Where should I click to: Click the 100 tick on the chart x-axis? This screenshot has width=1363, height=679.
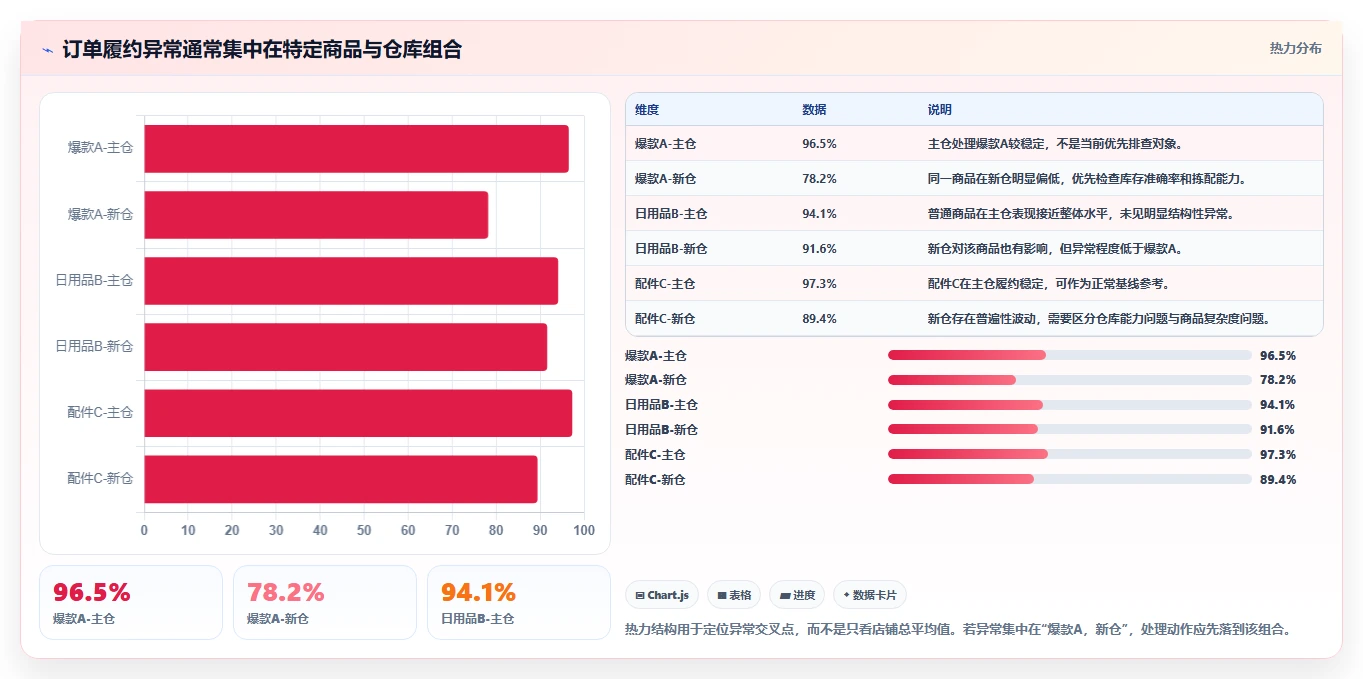[584, 530]
